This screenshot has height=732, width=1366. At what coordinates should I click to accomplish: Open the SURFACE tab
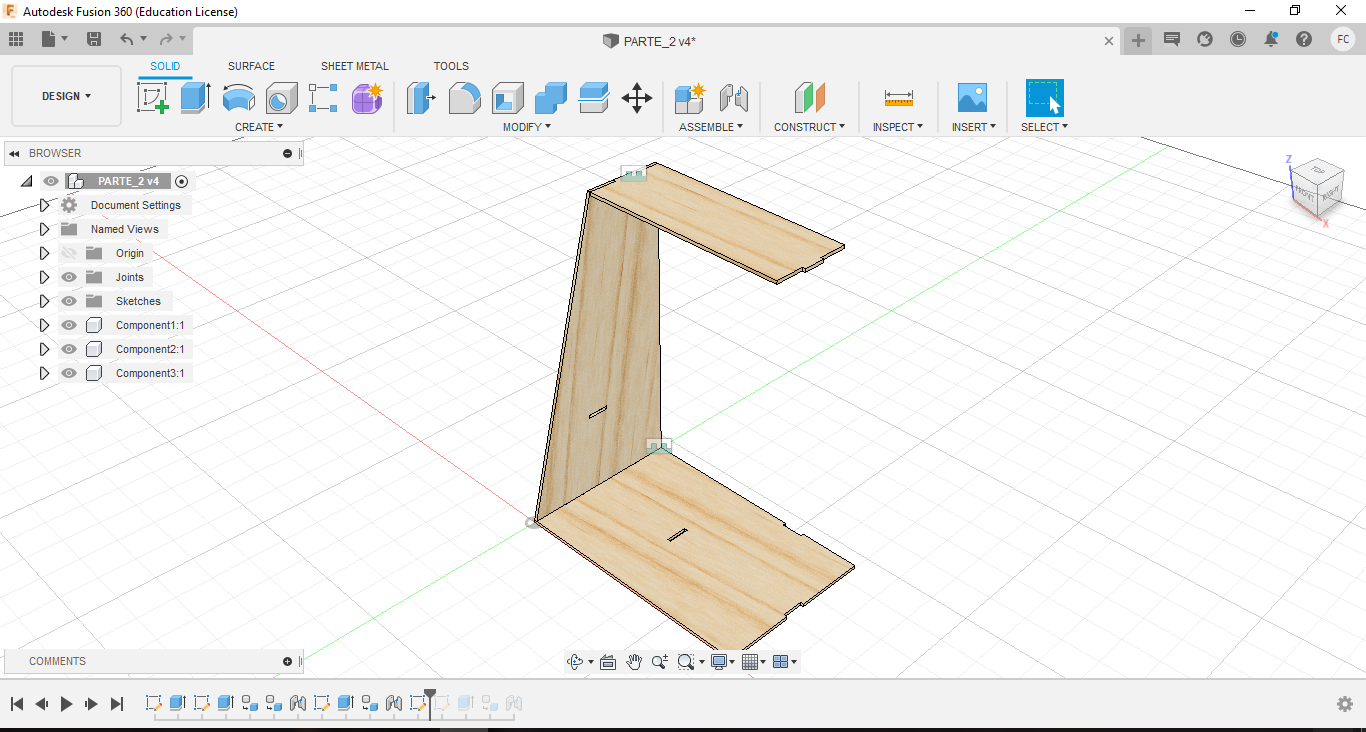251,66
